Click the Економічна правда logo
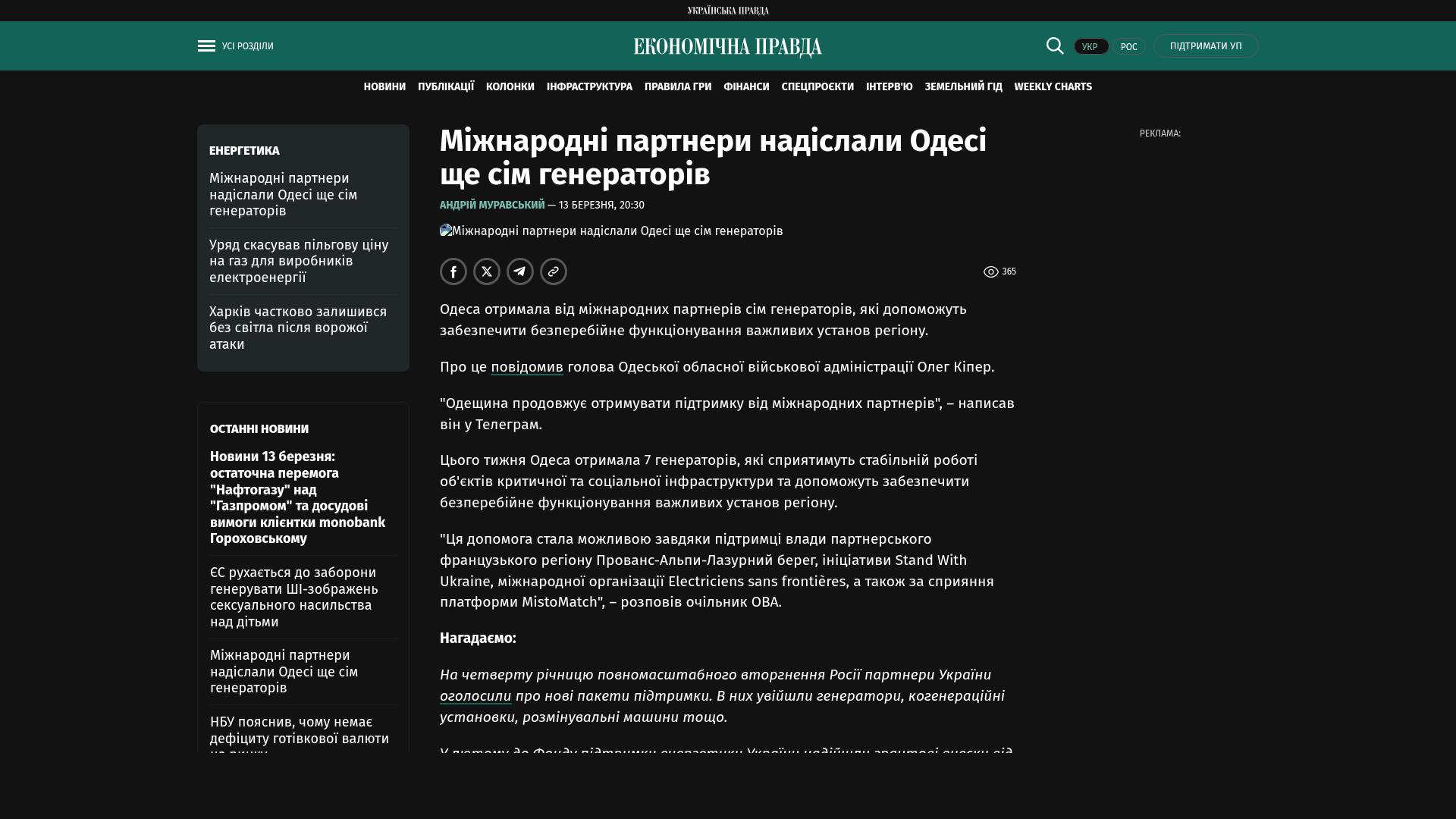The width and height of the screenshot is (1456, 819). 728,47
